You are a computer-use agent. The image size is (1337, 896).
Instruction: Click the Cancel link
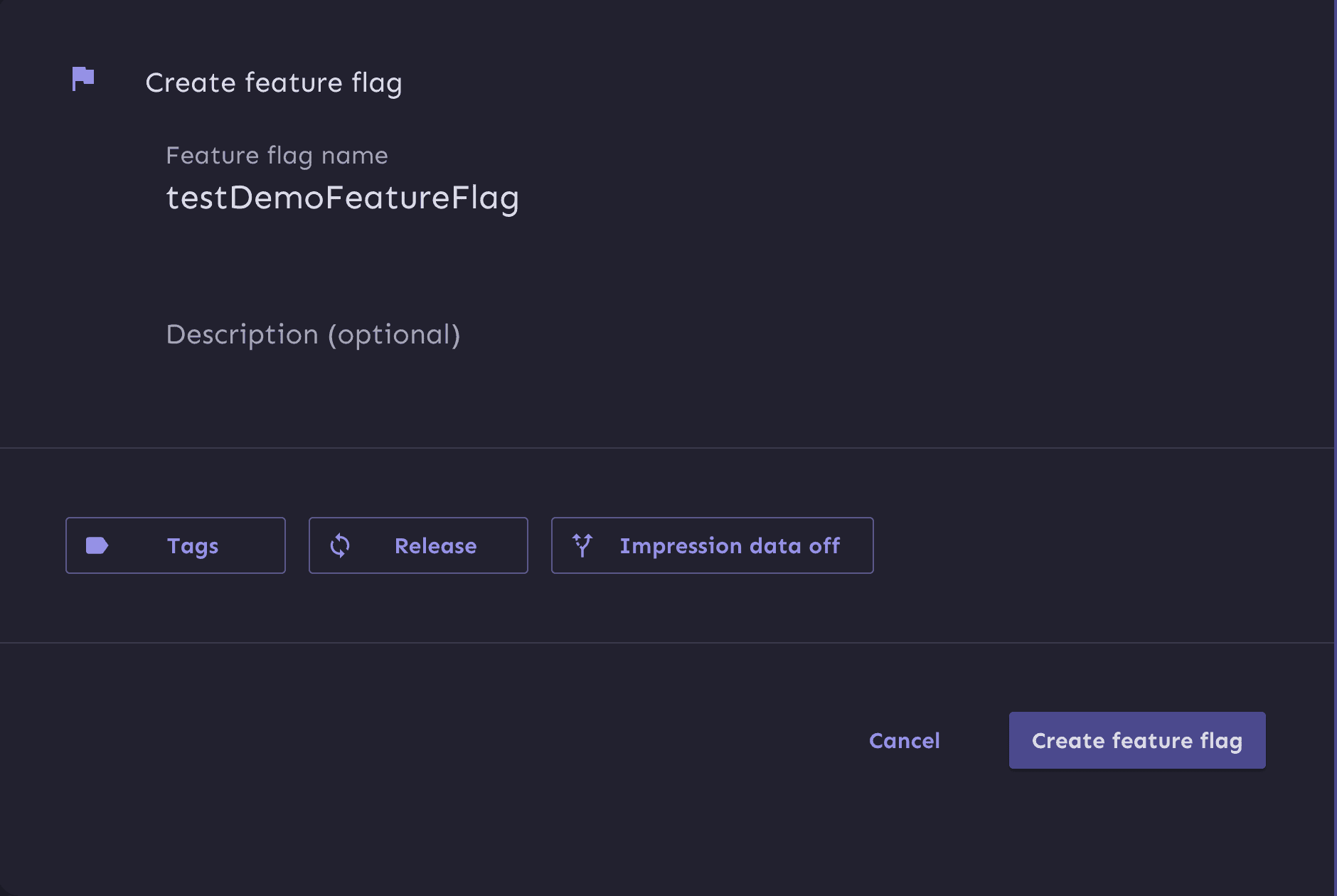click(904, 740)
